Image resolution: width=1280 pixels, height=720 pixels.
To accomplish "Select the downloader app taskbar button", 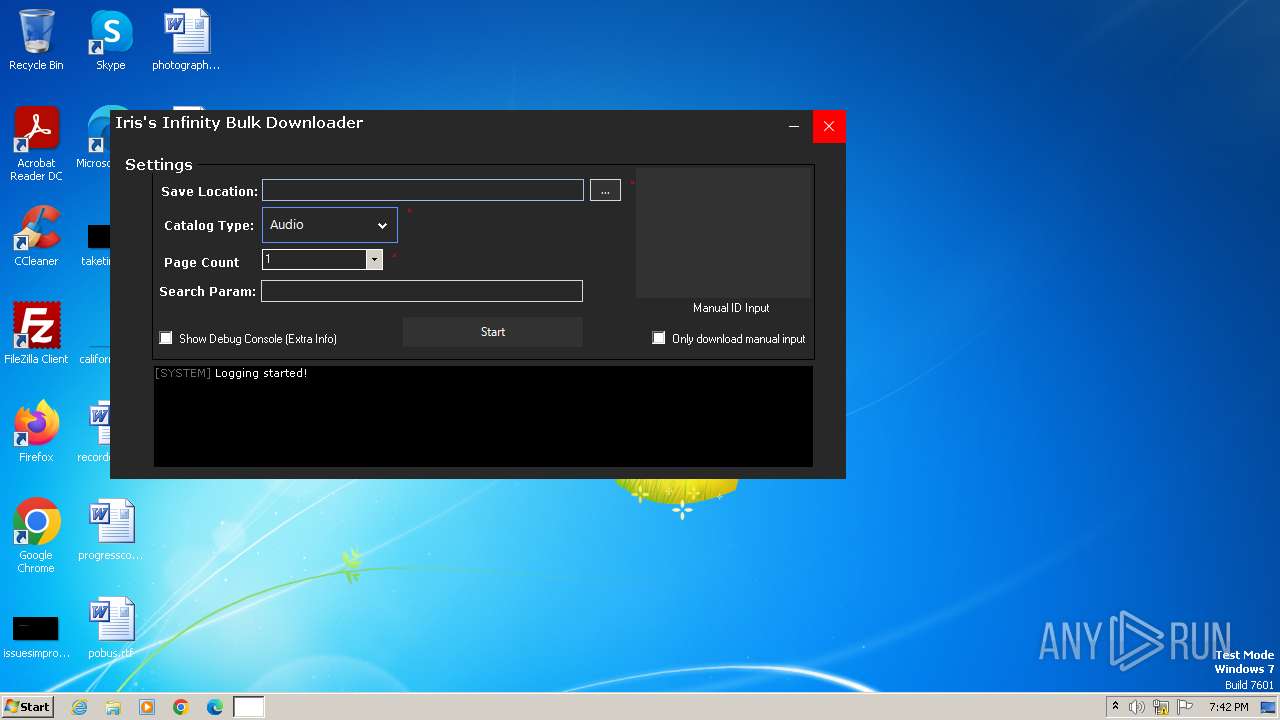I will click(249, 707).
